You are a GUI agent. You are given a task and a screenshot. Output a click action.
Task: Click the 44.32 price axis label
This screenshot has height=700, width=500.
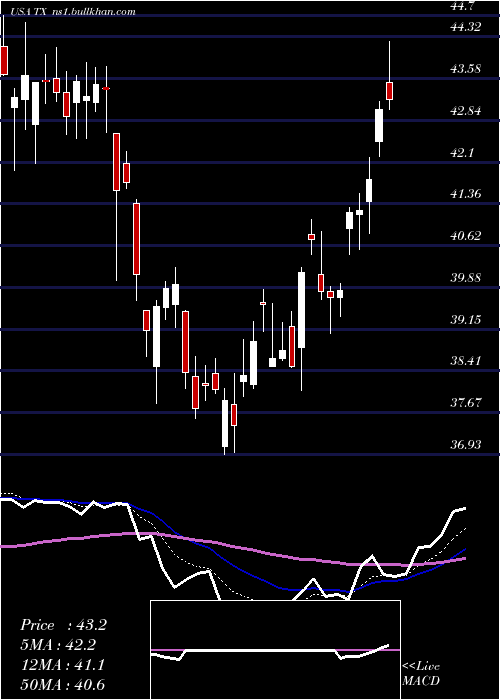tap(467, 26)
